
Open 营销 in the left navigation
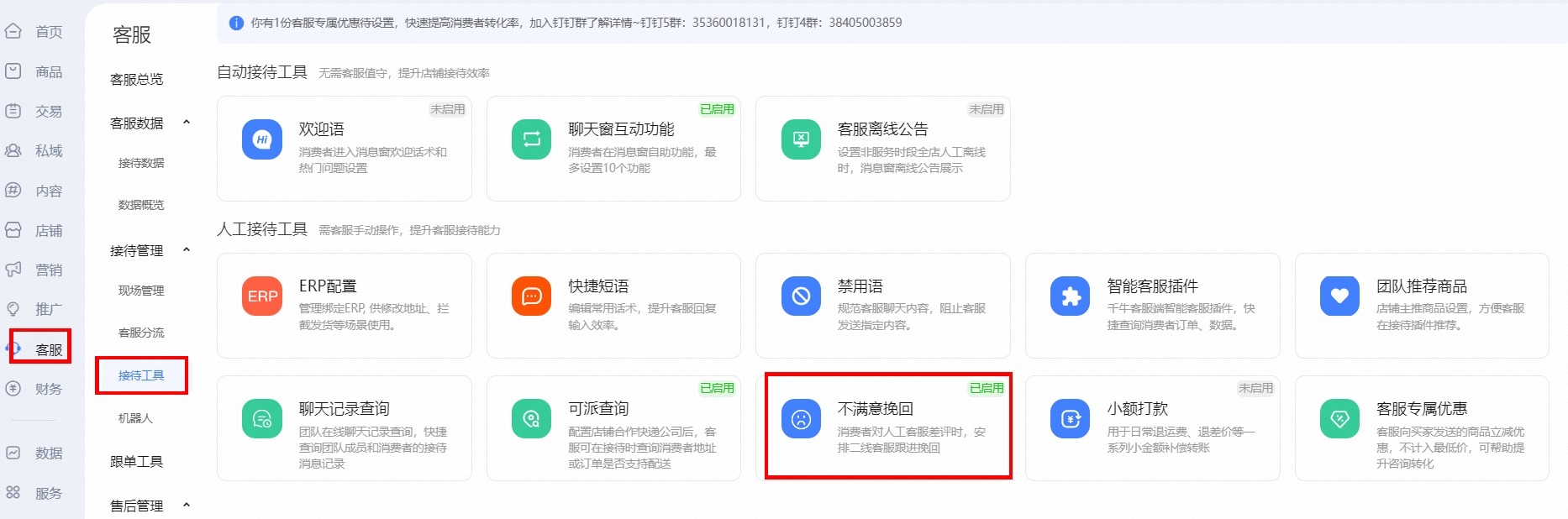(48, 270)
